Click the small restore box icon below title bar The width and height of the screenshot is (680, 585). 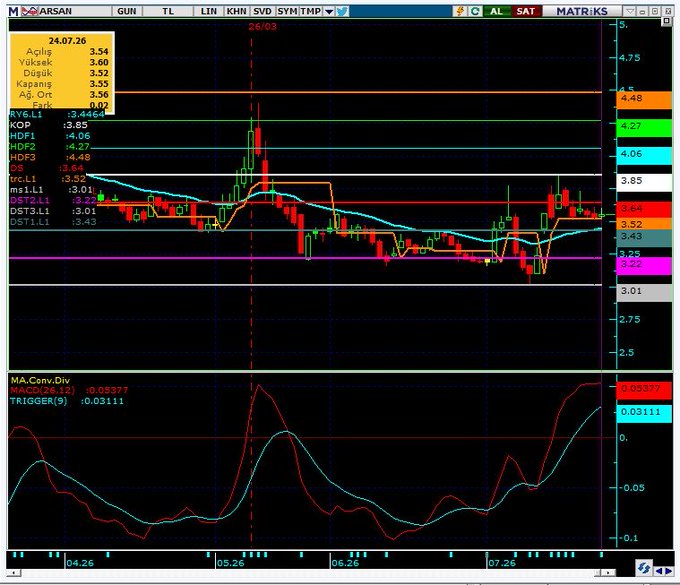(x=667, y=22)
